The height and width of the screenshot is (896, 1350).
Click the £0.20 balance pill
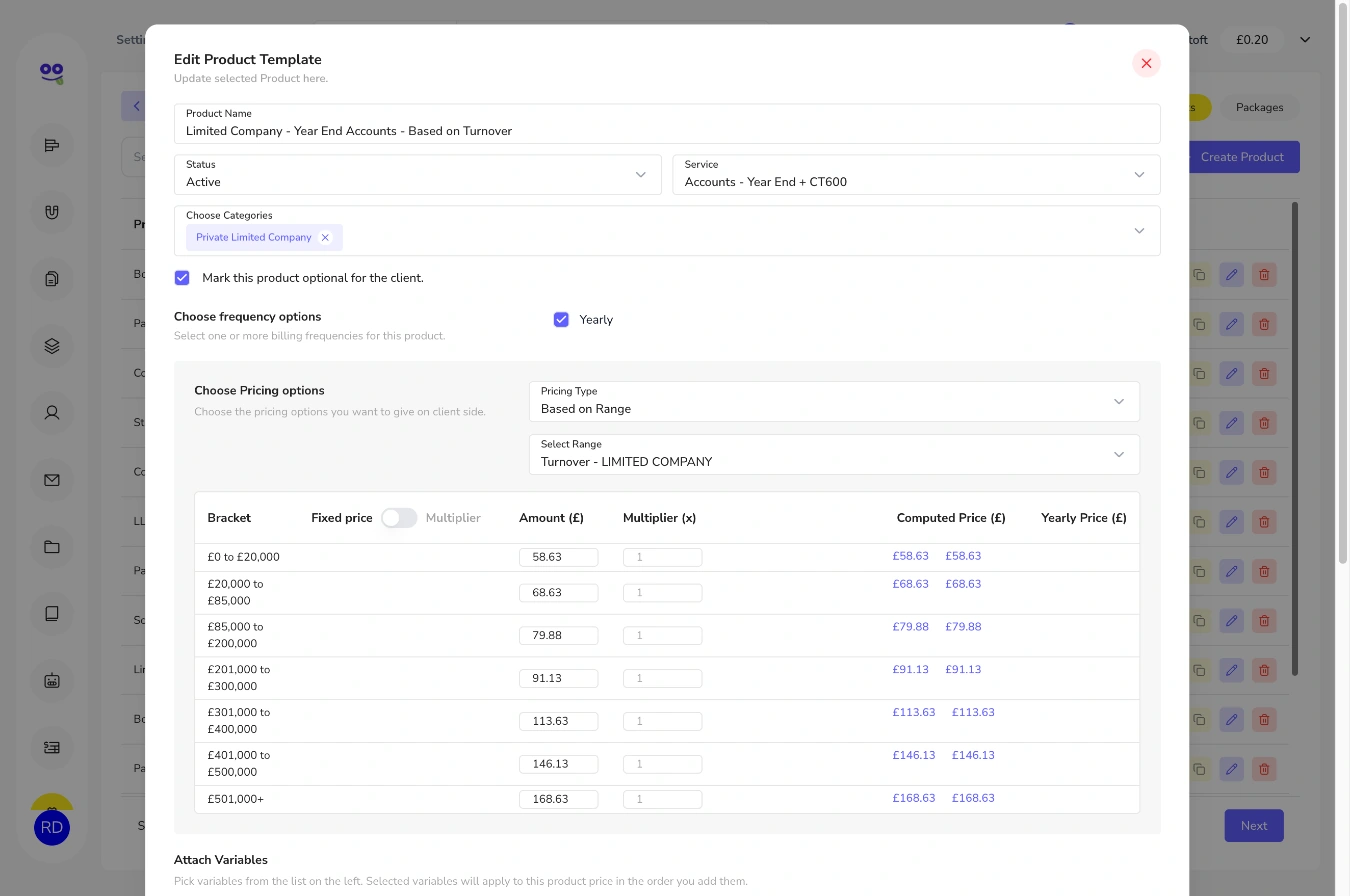click(1252, 40)
